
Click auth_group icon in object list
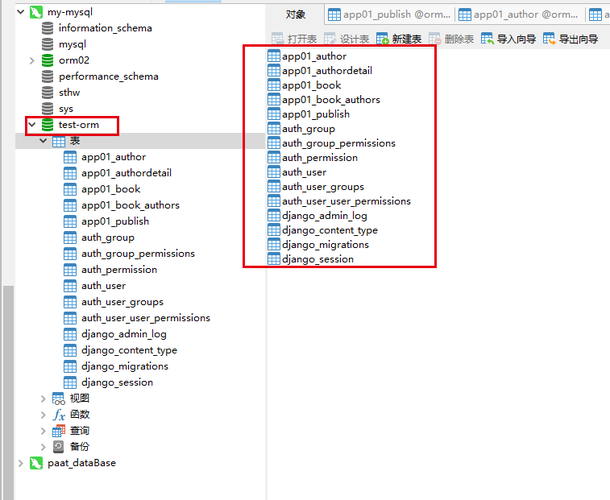coord(274,129)
